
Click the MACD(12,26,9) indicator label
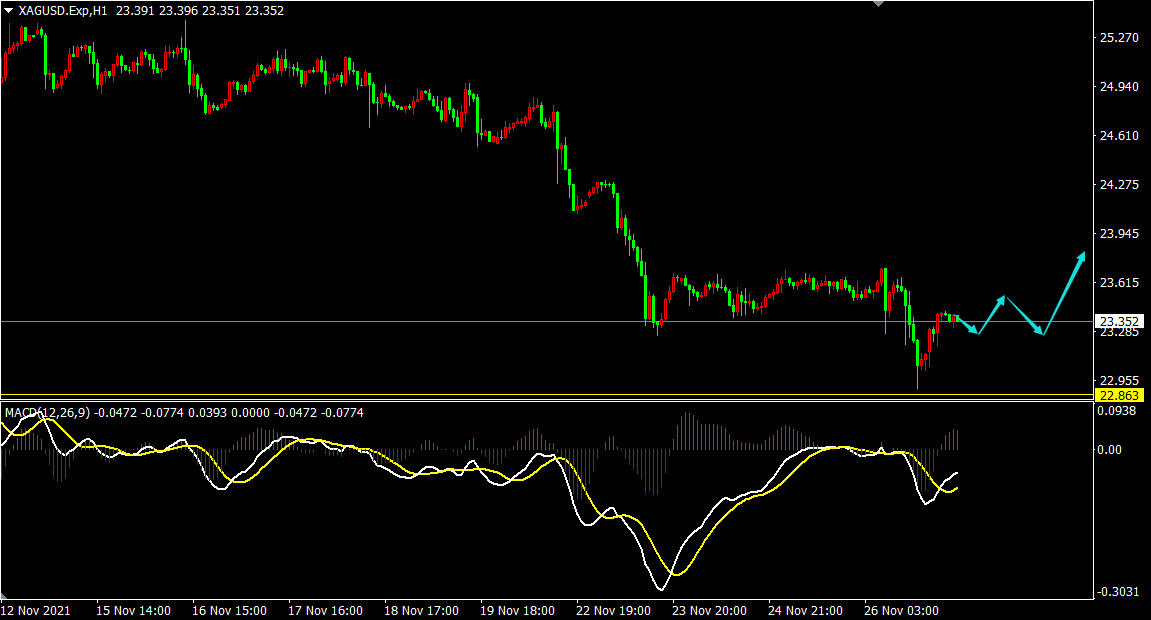pos(46,412)
